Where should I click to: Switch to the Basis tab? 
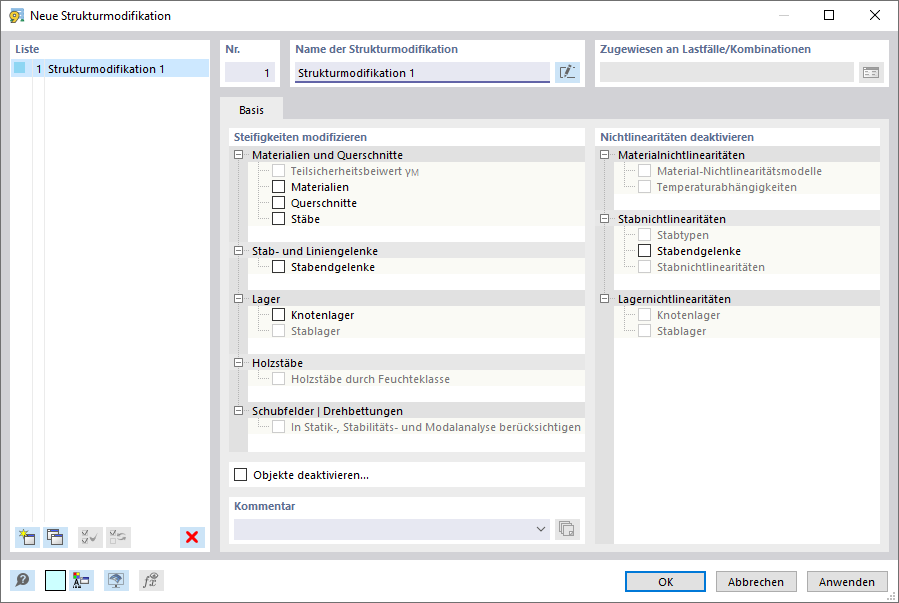[252, 109]
